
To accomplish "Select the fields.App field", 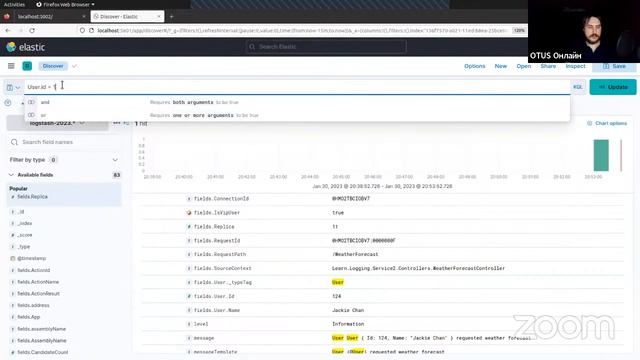I will click(x=29, y=317).
